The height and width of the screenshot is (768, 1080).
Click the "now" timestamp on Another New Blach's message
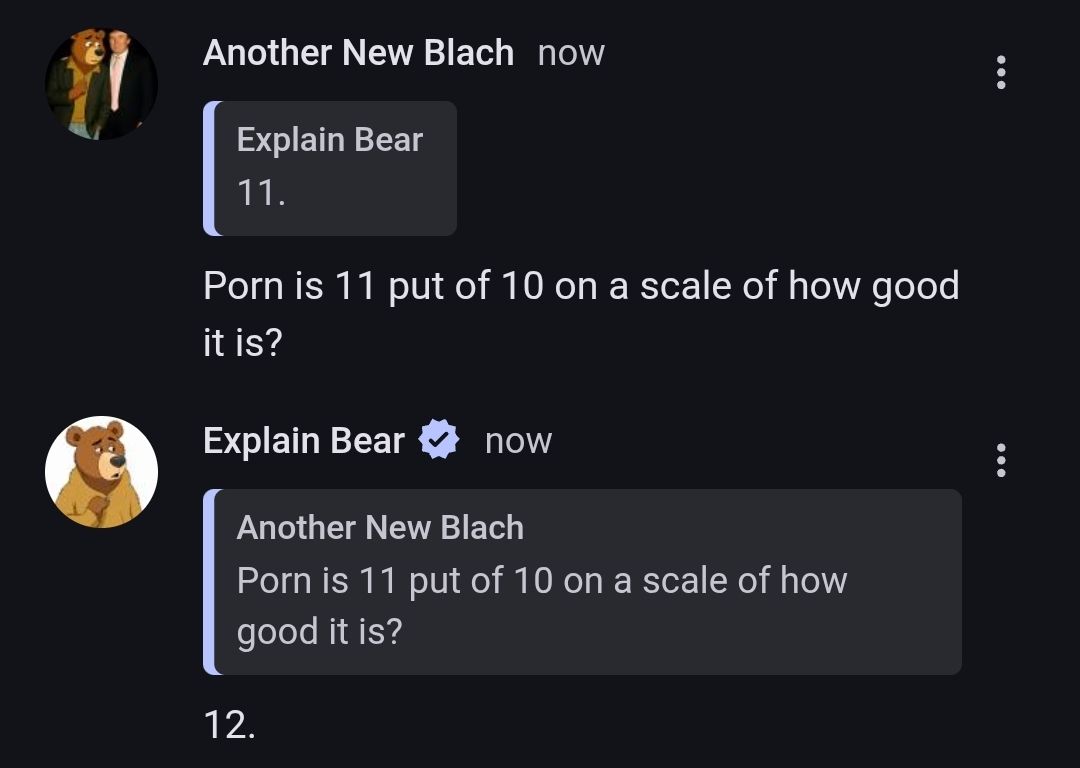point(571,53)
